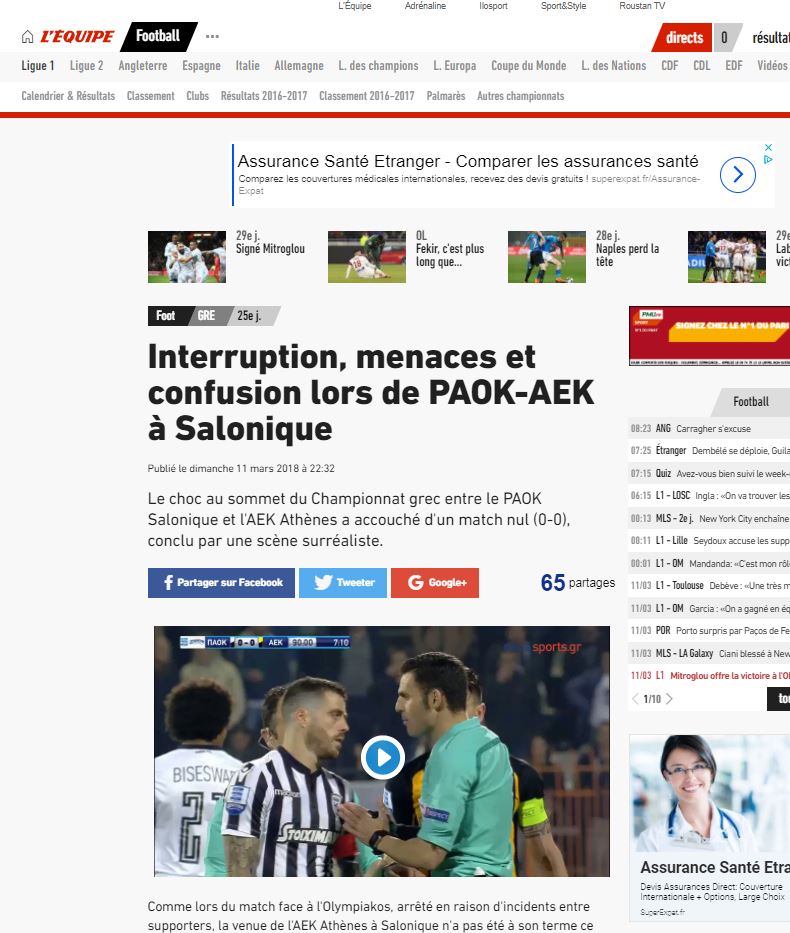Image resolution: width=790 pixels, height=933 pixels.
Task: Play the PAOK-AEK match video
Action: point(383,757)
